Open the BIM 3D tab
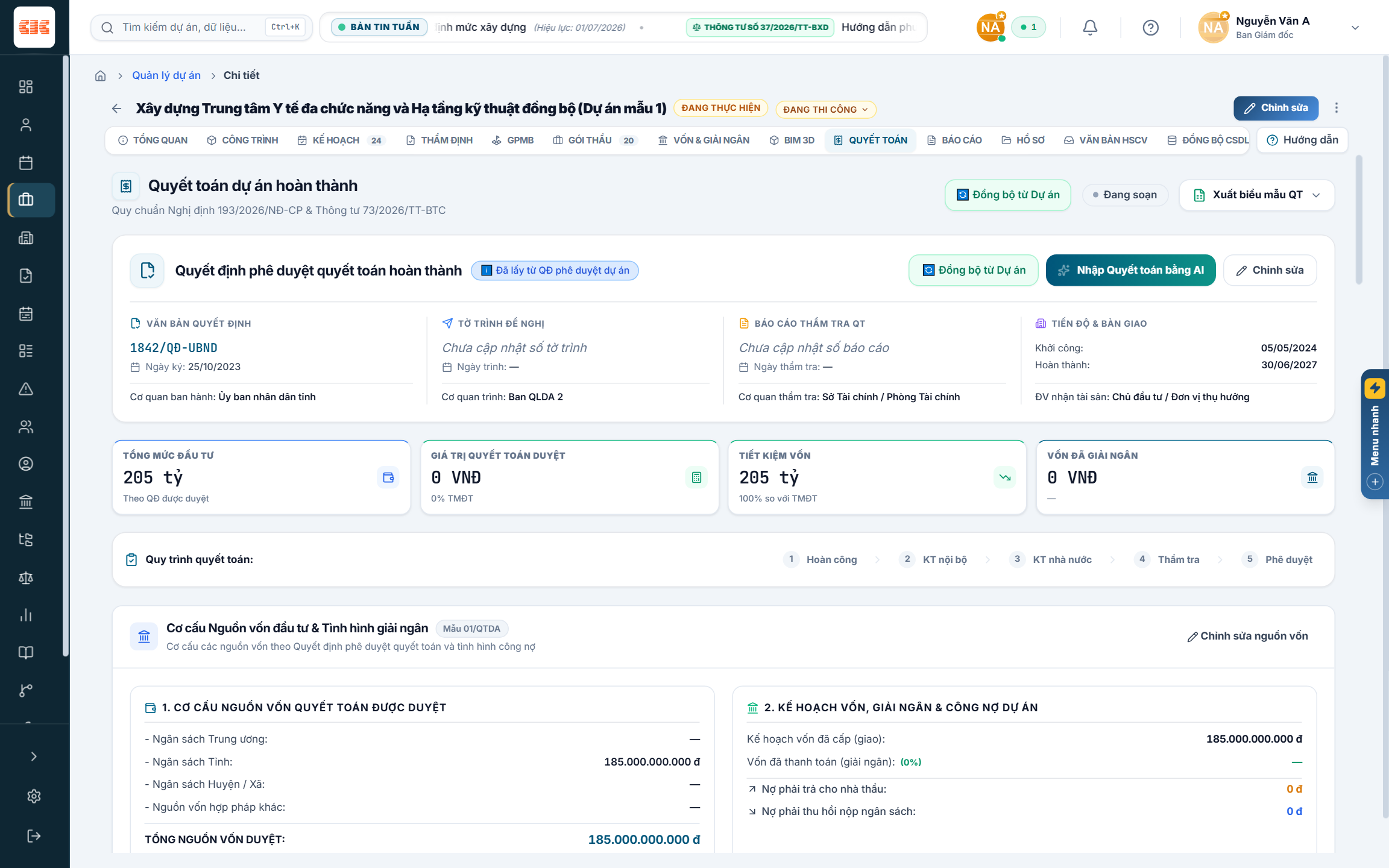Image resolution: width=1389 pixels, height=868 pixels. click(792, 140)
